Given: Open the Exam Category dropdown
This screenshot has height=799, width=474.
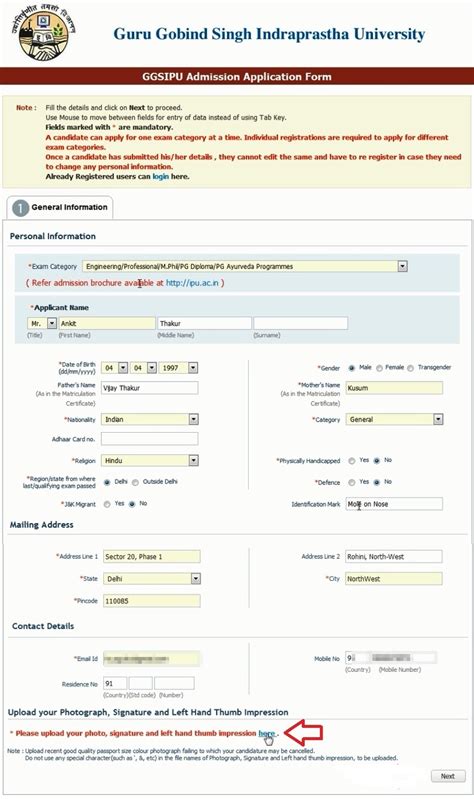Looking at the screenshot, I should pos(245,266).
